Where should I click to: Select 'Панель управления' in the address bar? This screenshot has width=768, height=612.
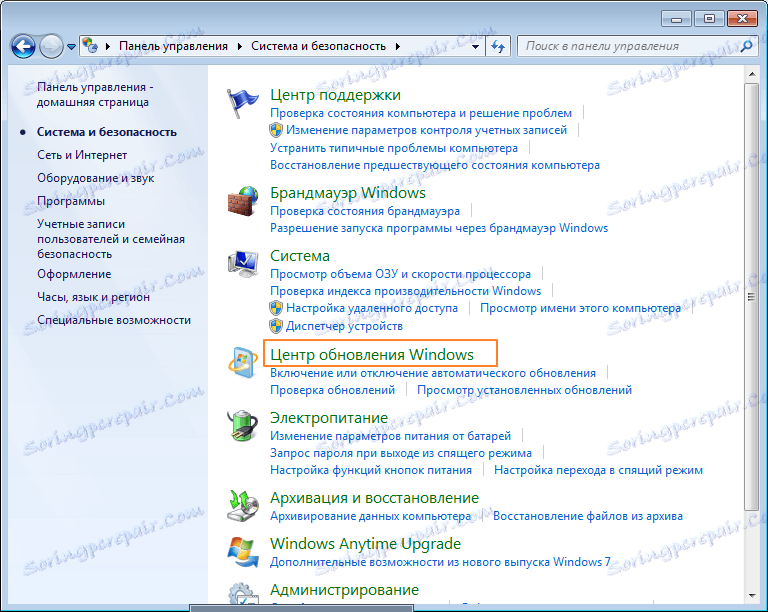point(173,46)
